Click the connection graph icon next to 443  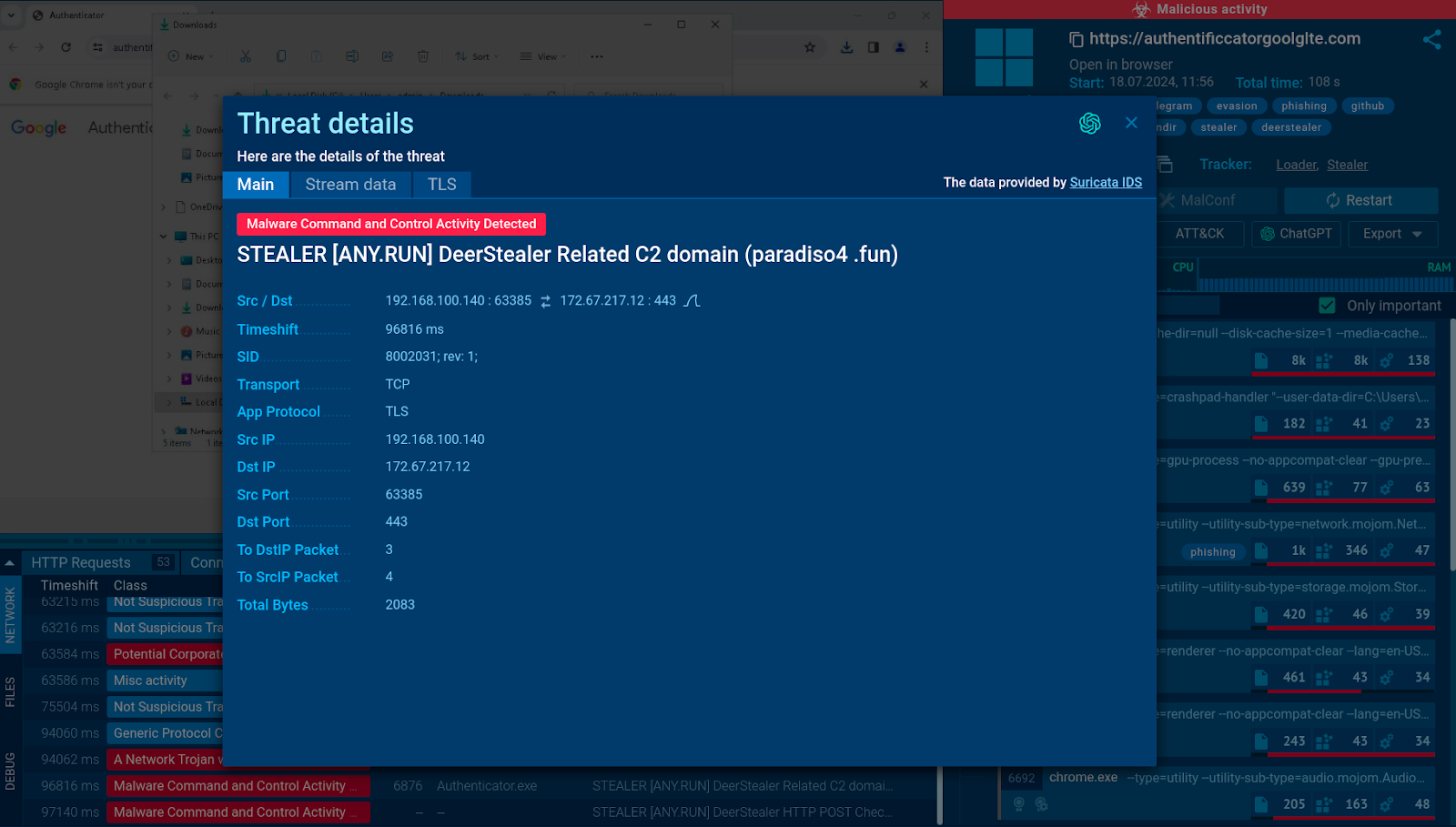click(x=692, y=300)
